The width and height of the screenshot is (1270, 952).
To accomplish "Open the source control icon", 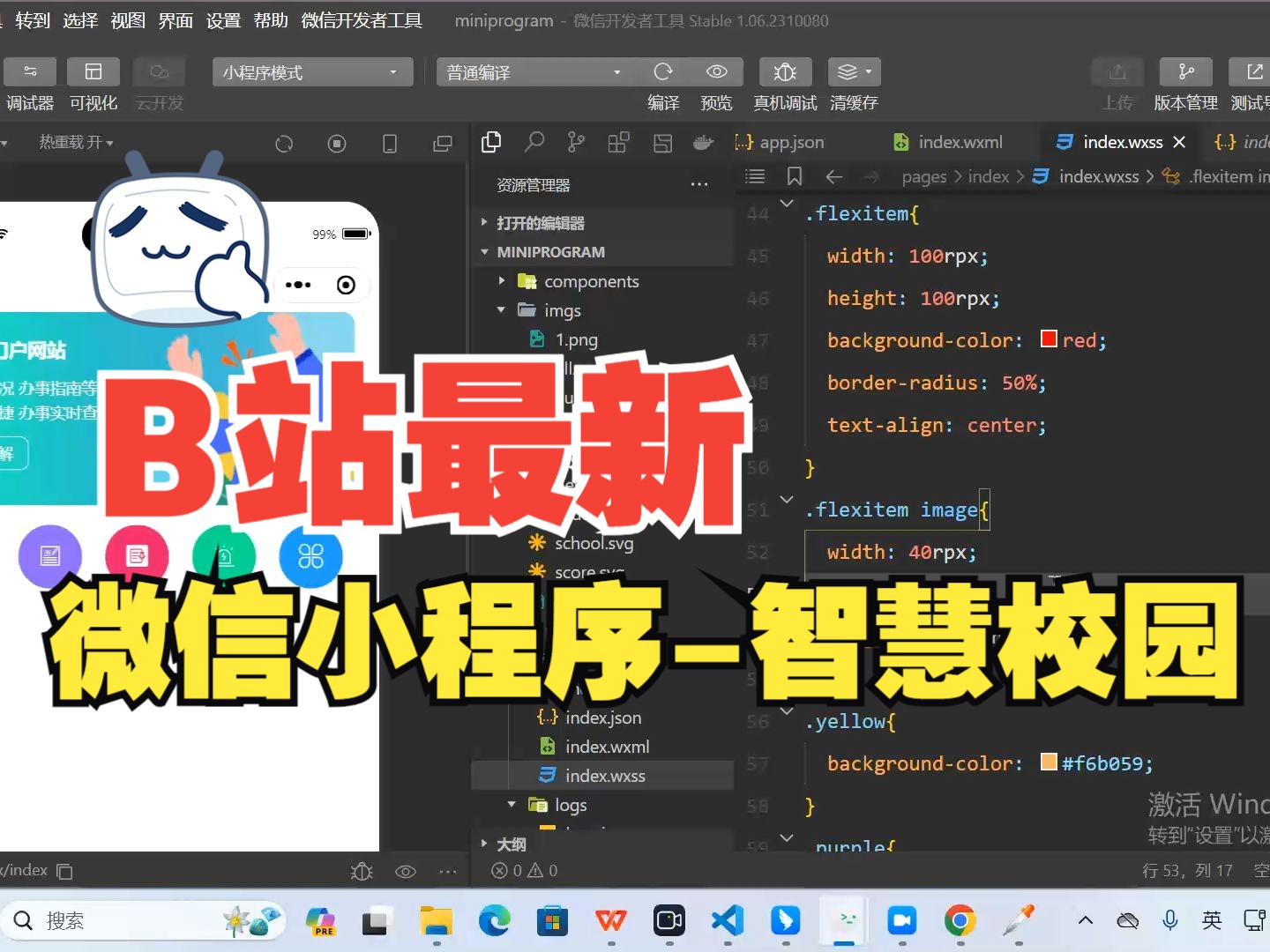I will [x=576, y=142].
